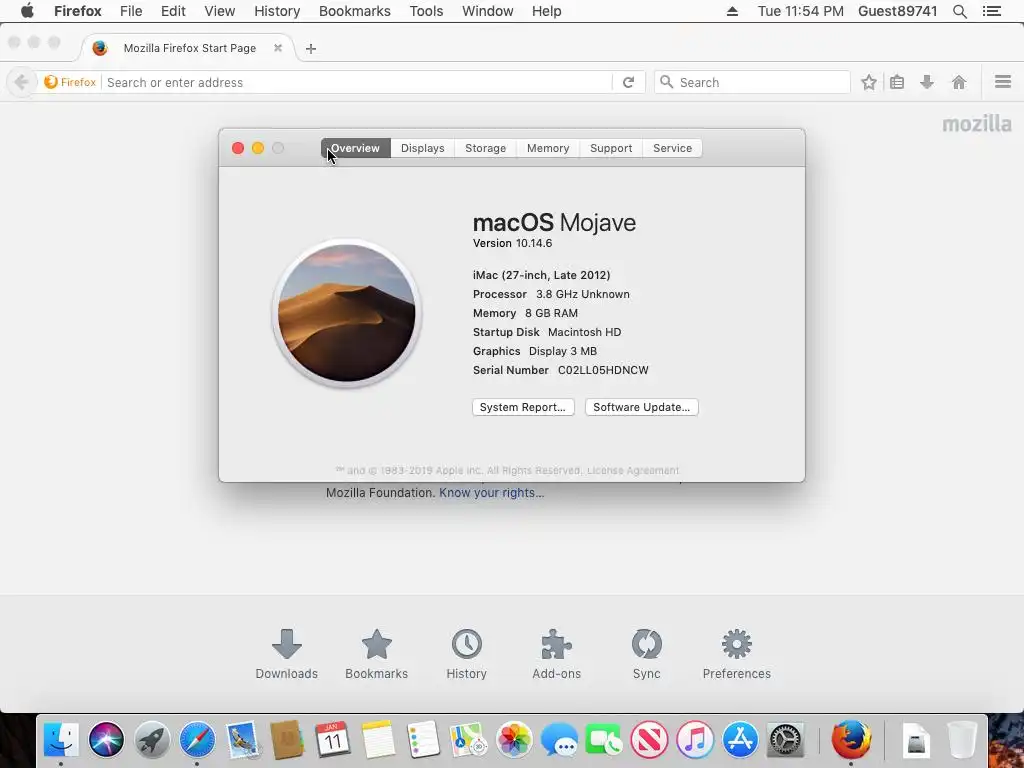Open the Downloads shortcut on the start page
The width and height of the screenshot is (1024, 768).
click(286, 654)
